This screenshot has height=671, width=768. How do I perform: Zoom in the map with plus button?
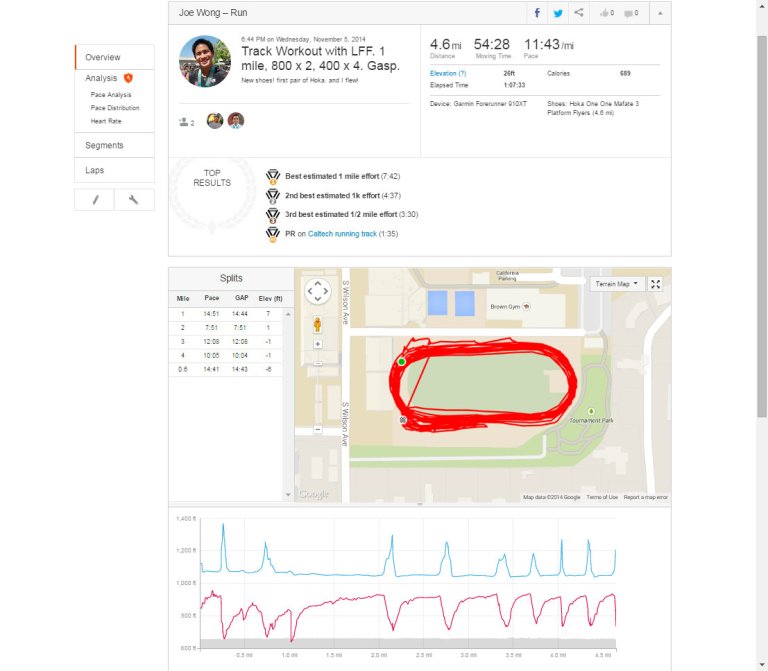pos(318,344)
